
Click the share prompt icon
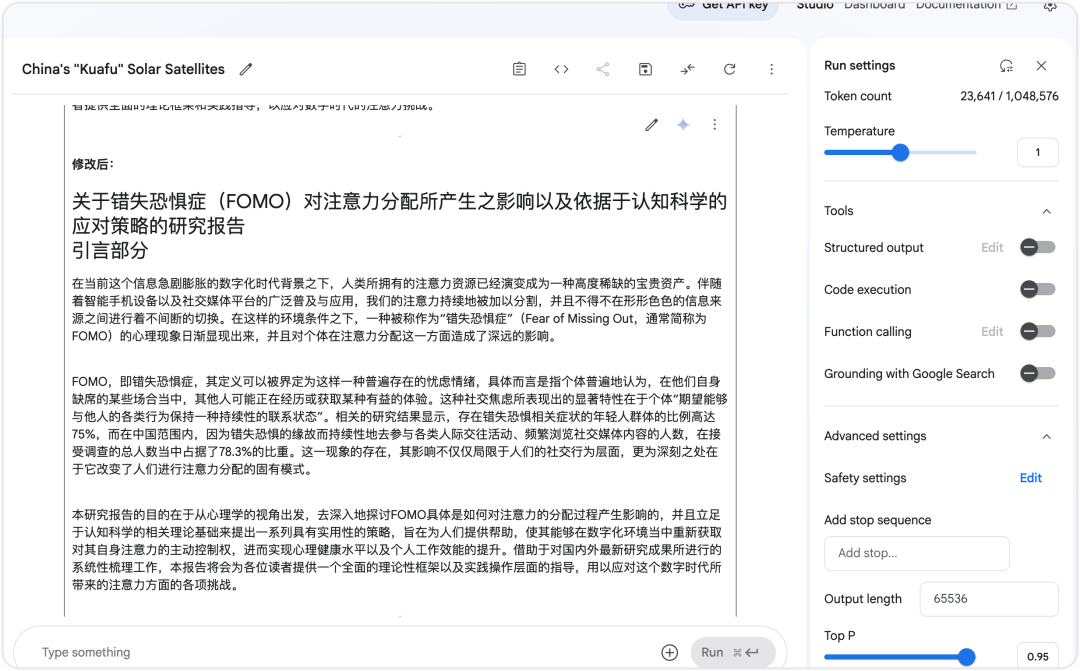pos(603,70)
